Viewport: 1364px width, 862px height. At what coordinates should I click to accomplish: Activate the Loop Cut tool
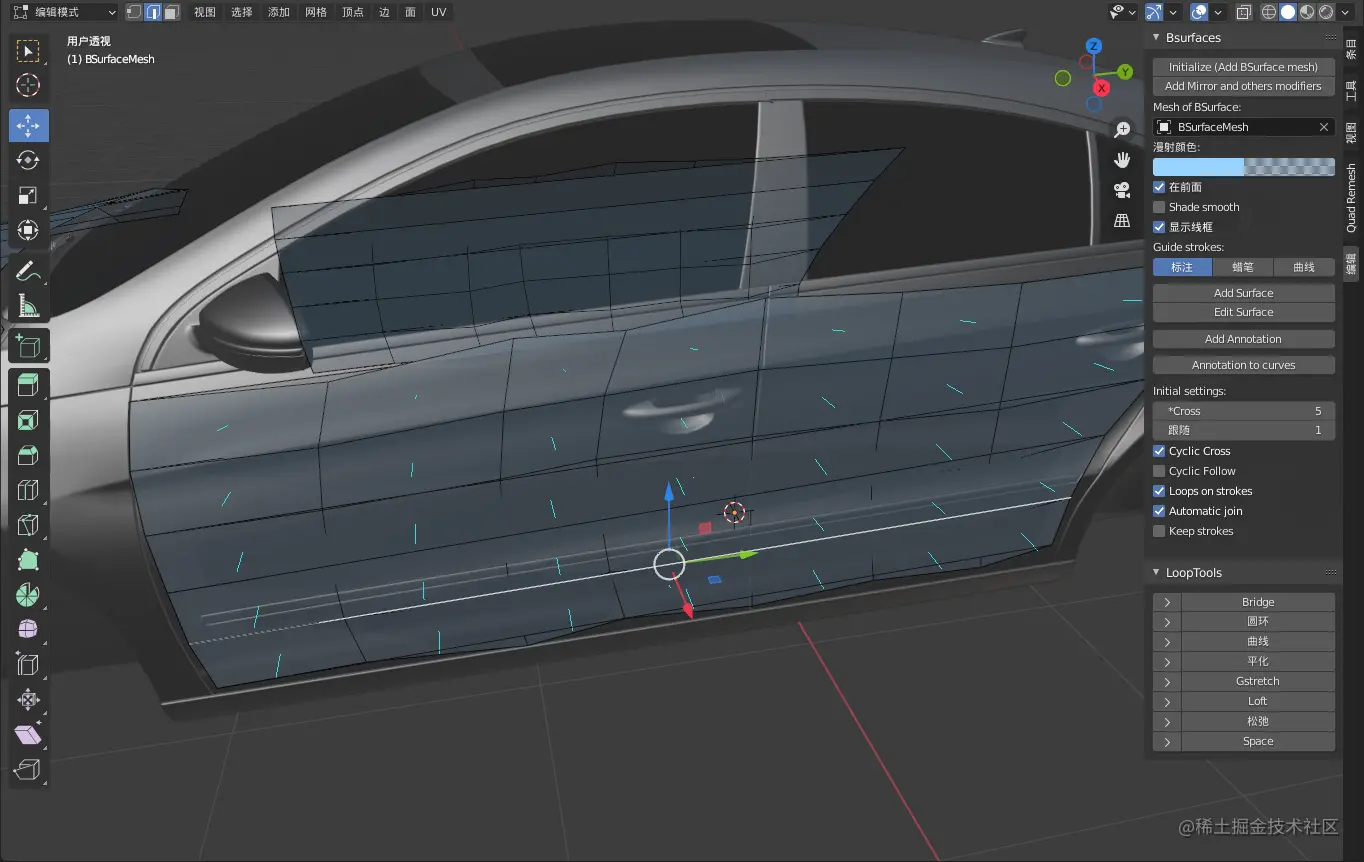coord(28,490)
